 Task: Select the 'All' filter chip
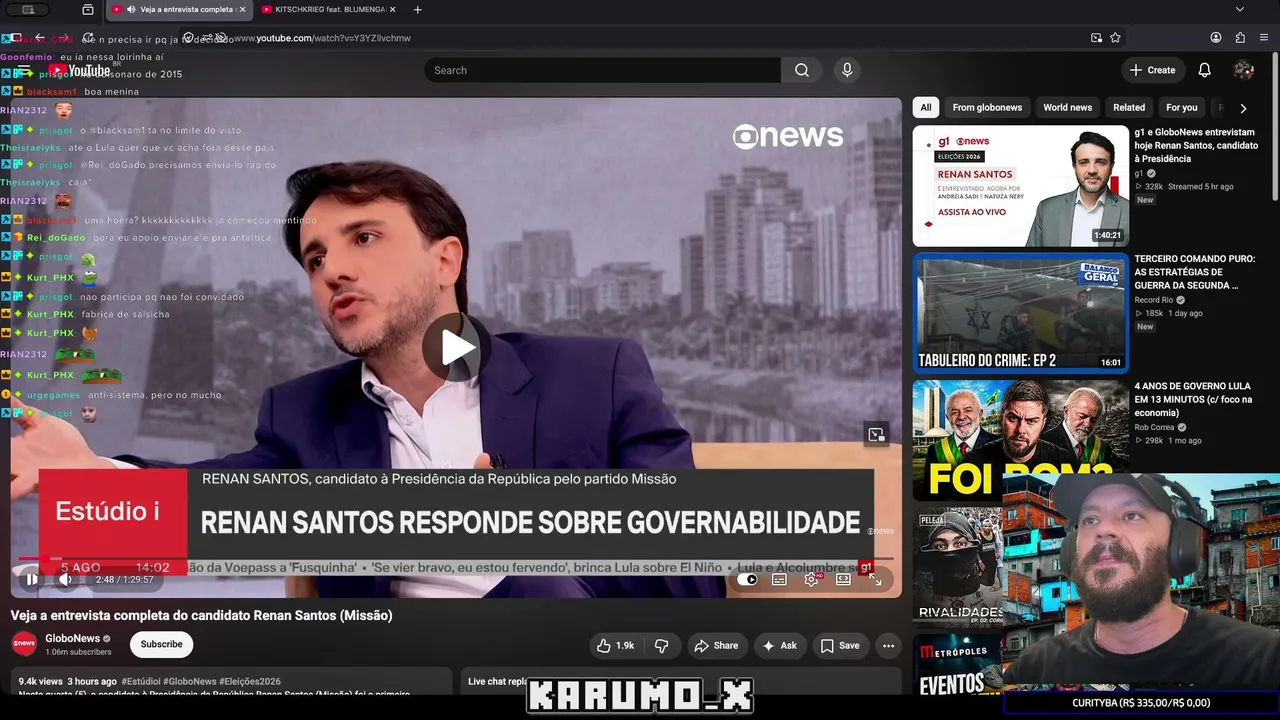(926, 107)
